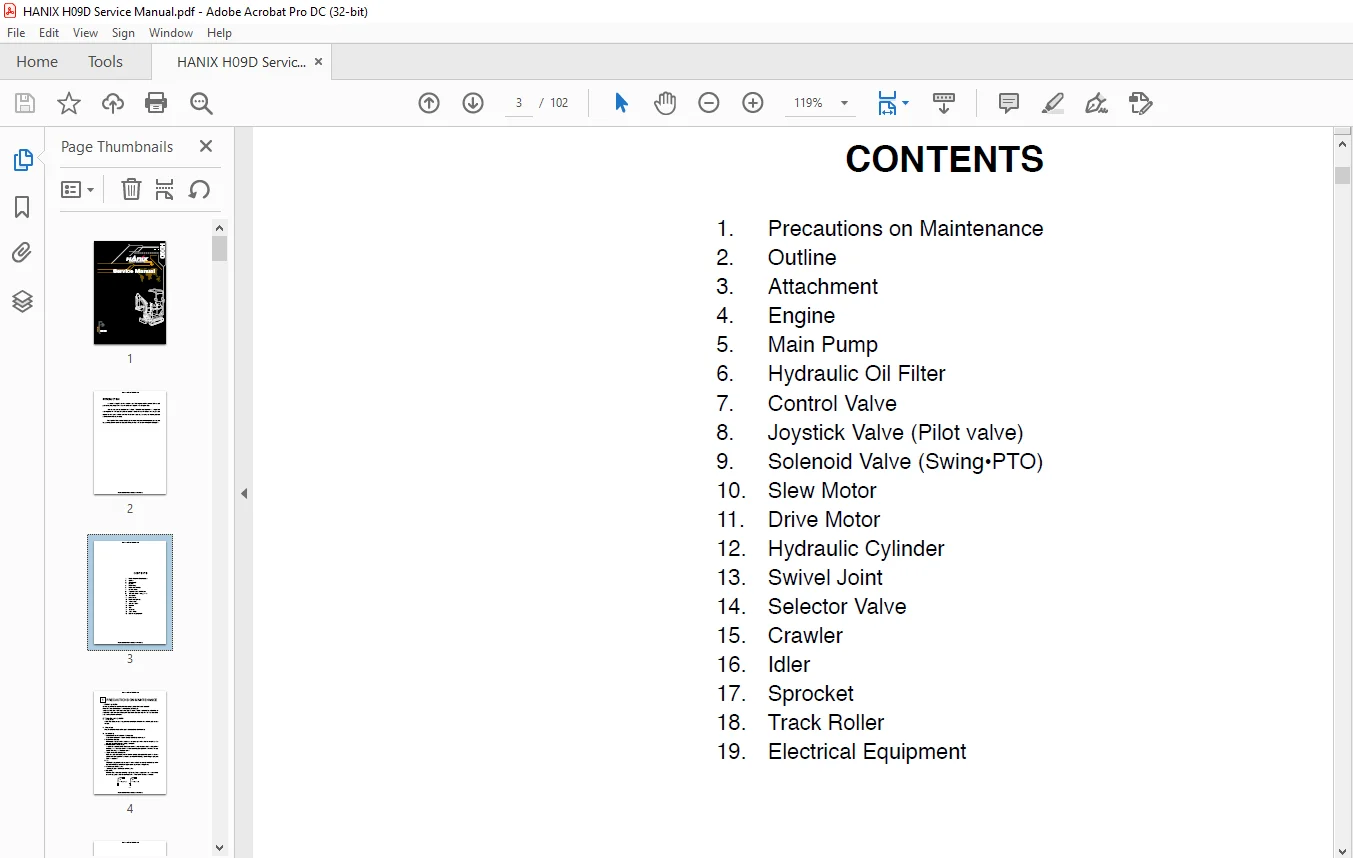1353x858 pixels.
Task: Click the "Joystick Valve (Pilot valve)" entry
Action: (x=895, y=433)
